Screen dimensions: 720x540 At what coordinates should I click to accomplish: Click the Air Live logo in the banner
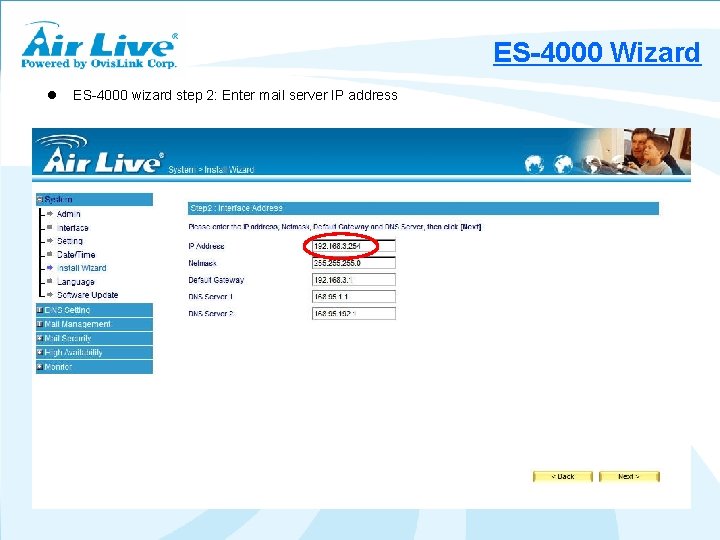pos(100,155)
